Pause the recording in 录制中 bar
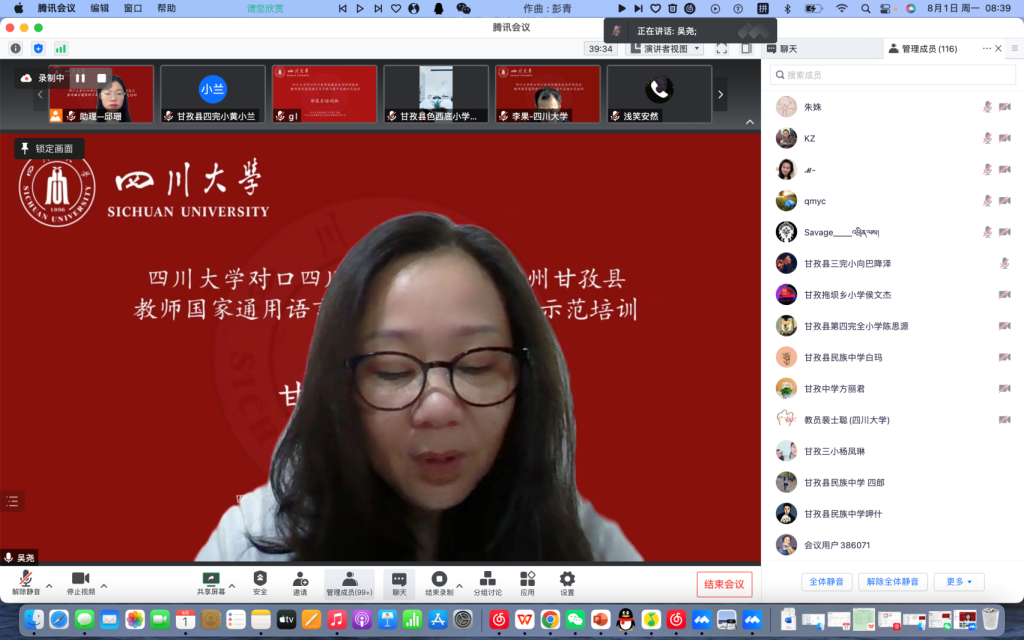Screen dimensions: 1024x640 80,78
